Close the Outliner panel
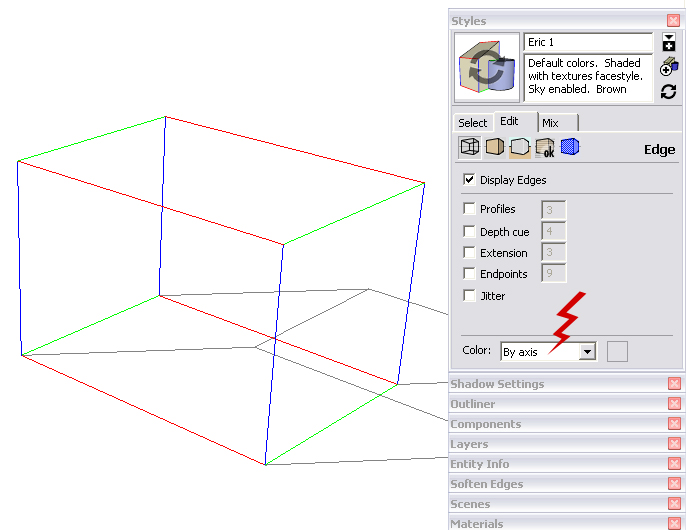Image resolution: width=686 pixels, height=530 pixels. coord(674,404)
